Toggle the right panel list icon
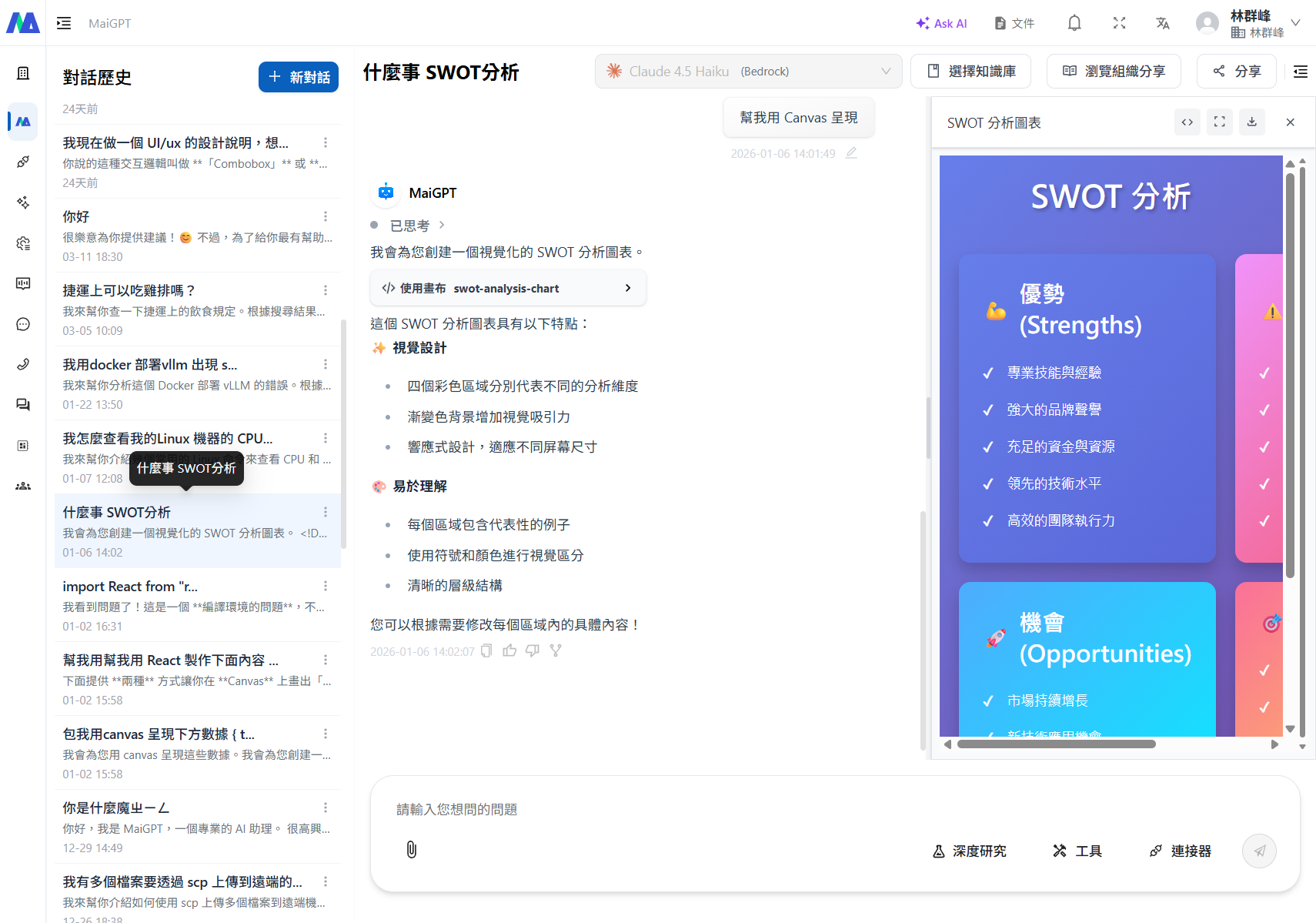Image resolution: width=1316 pixels, height=923 pixels. 1301,72
